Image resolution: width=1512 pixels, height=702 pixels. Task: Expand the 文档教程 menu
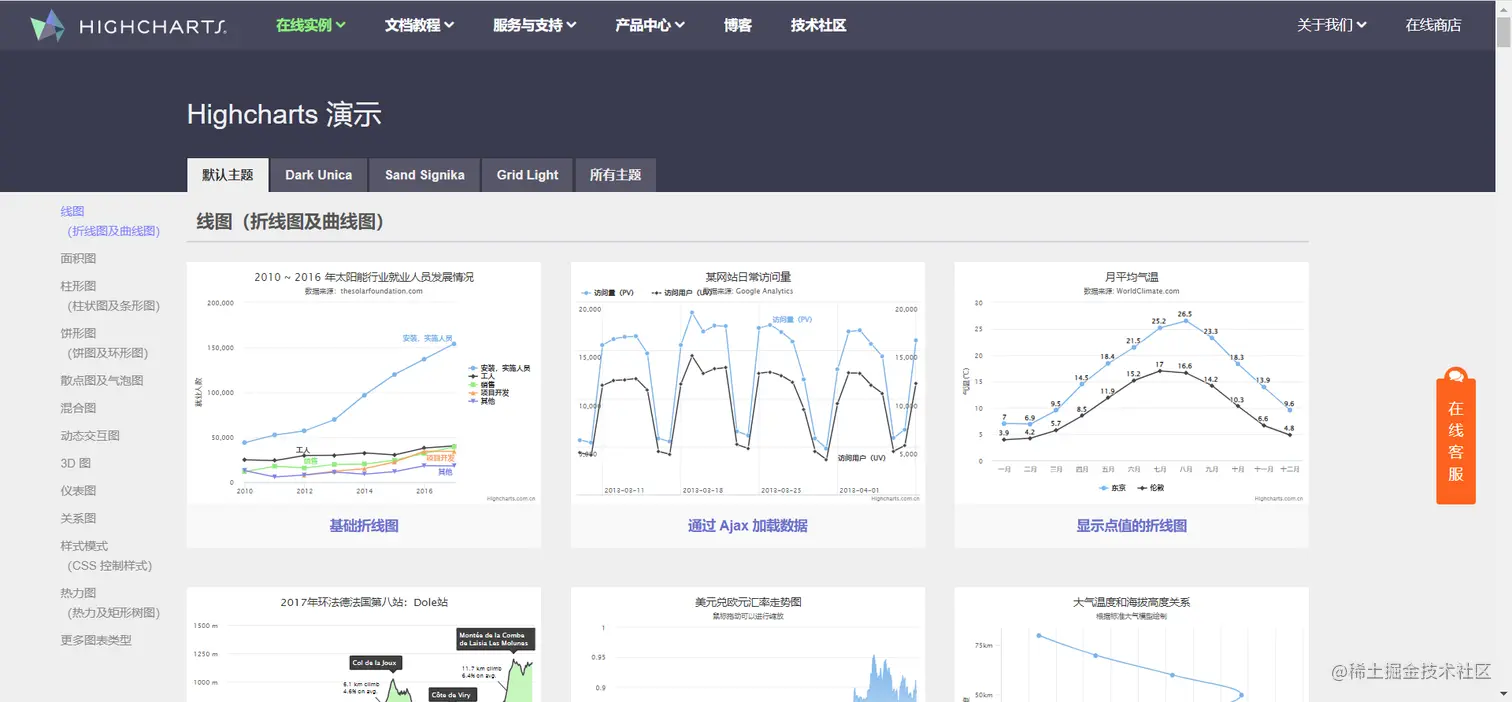420,25
